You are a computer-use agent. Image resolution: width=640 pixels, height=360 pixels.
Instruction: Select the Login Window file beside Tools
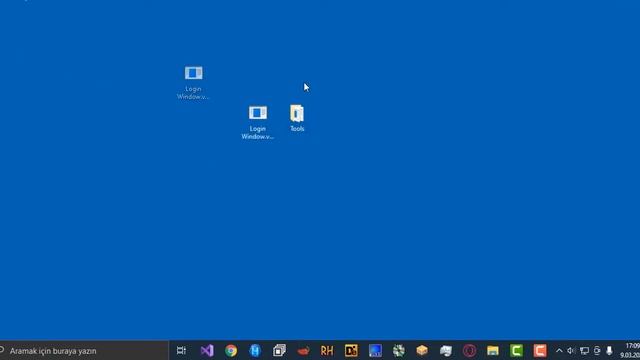(x=258, y=122)
